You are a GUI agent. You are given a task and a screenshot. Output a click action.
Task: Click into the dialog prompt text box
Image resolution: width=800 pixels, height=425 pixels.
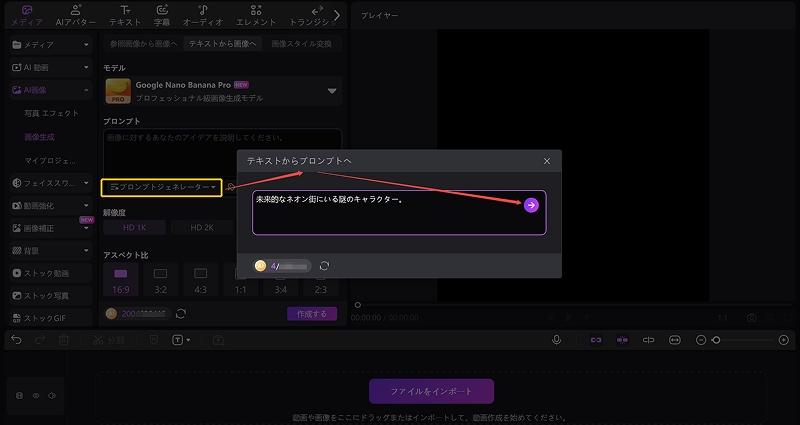(399, 213)
